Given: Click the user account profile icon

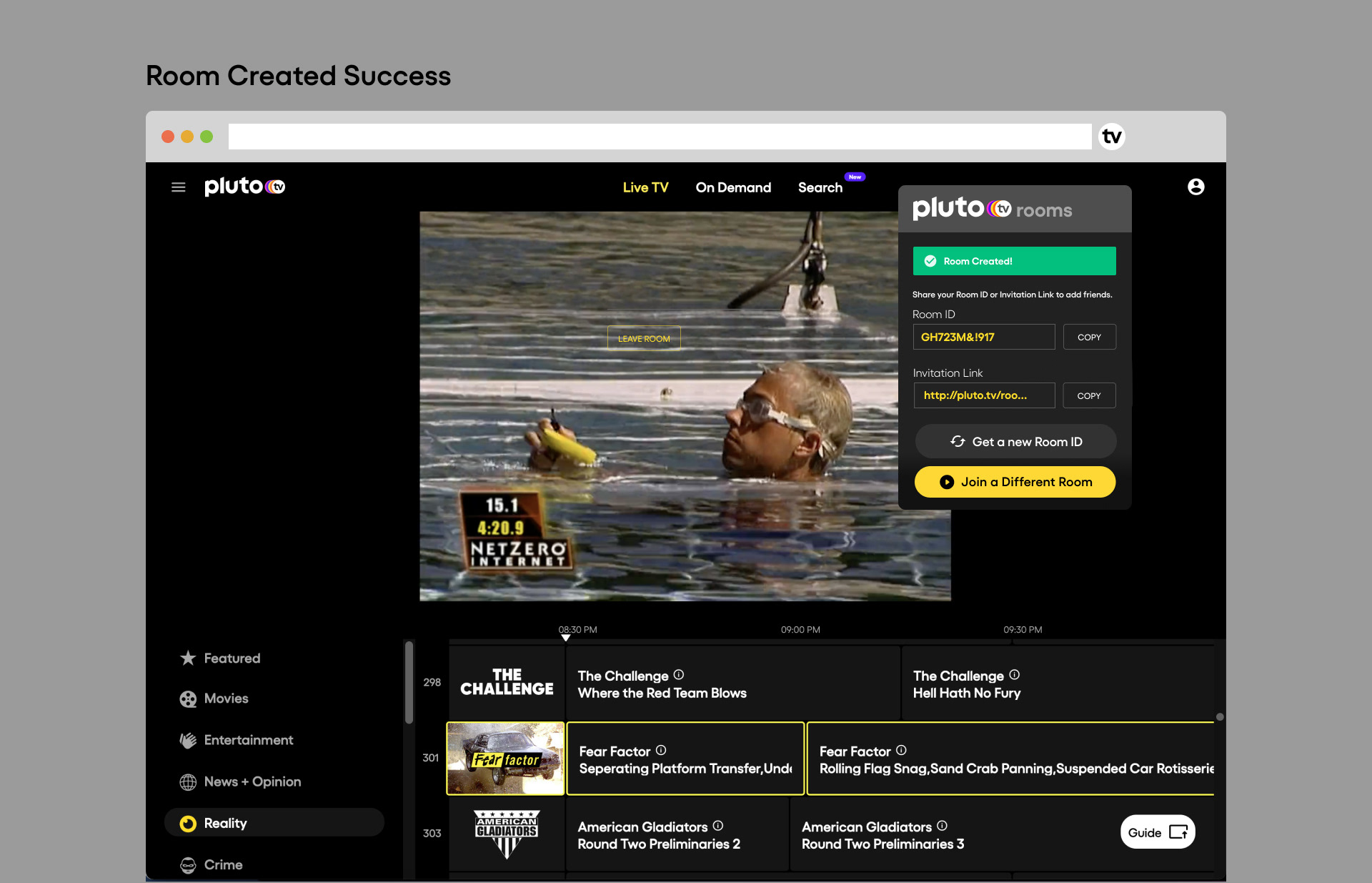Looking at the screenshot, I should point(1195,187).
